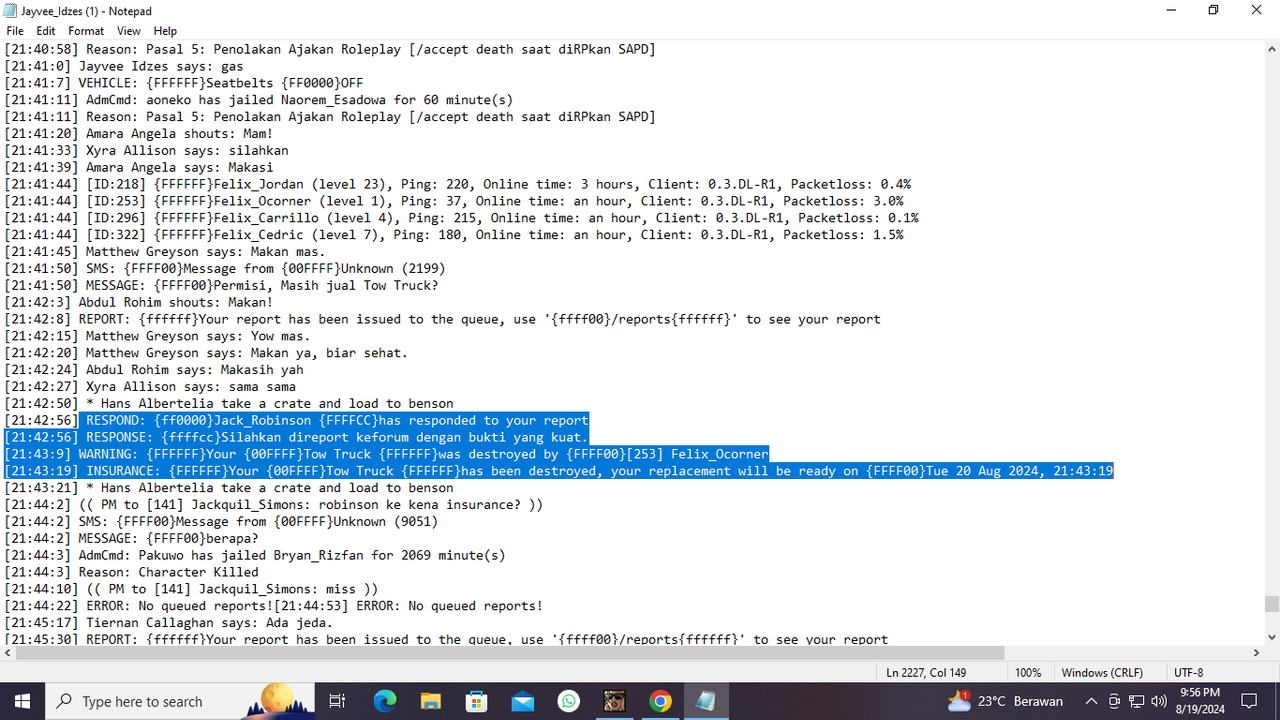Click highlighted INSURANCE replacement line

click(x=559, y=471)
